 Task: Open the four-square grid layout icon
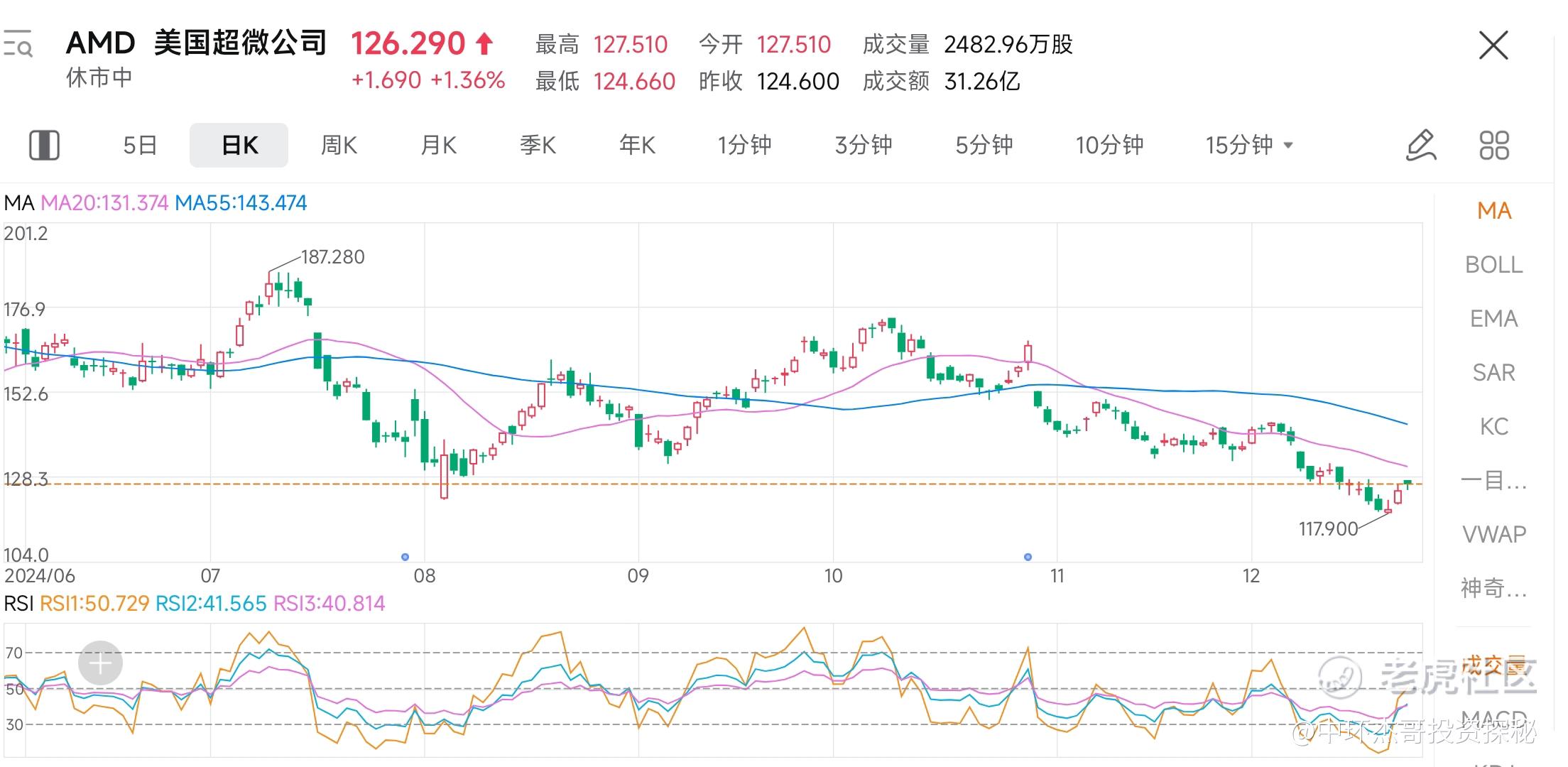(x=1494, y=146)
